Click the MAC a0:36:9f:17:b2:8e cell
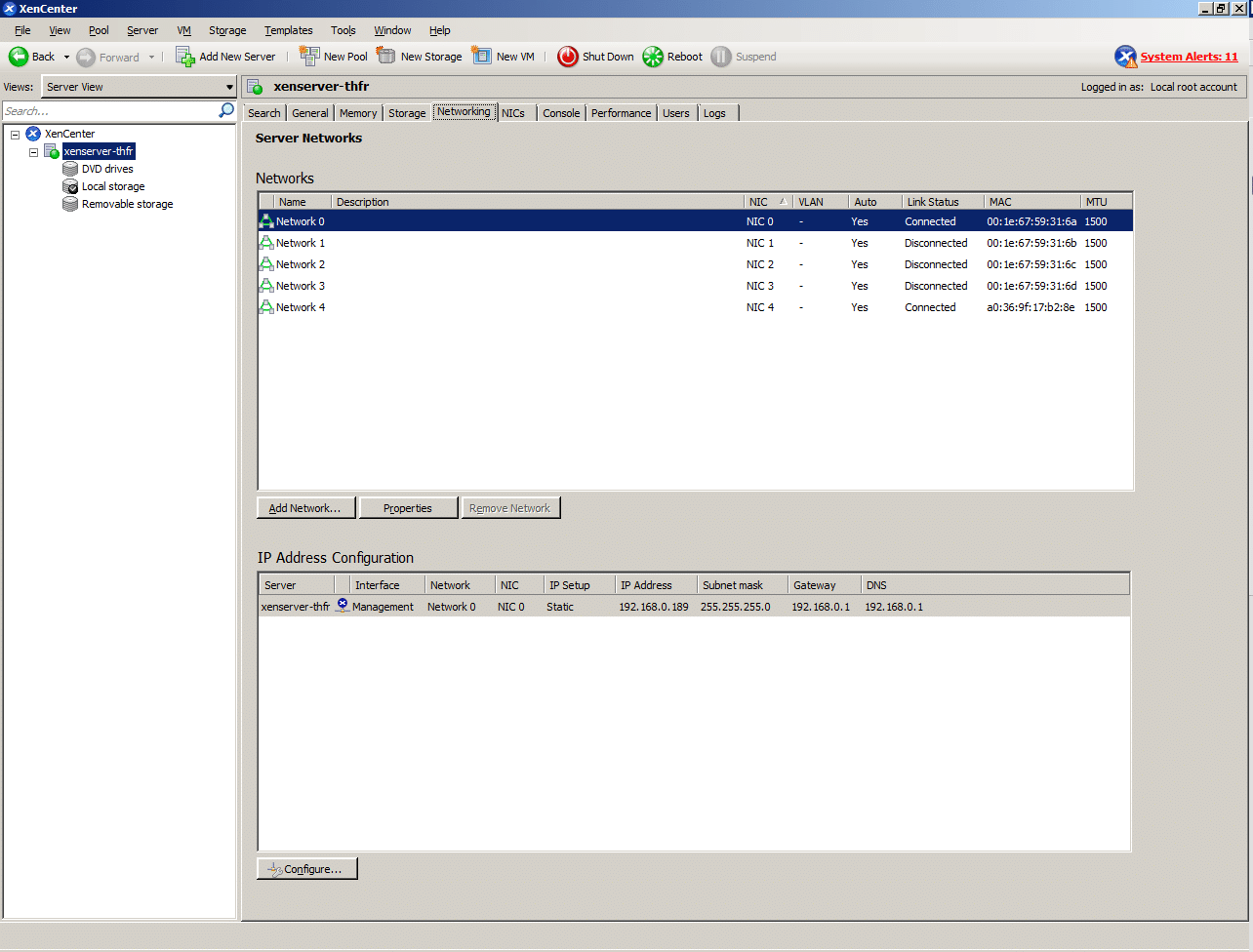Viewport: 1253px width, 952px height. tap(1031, 307)
